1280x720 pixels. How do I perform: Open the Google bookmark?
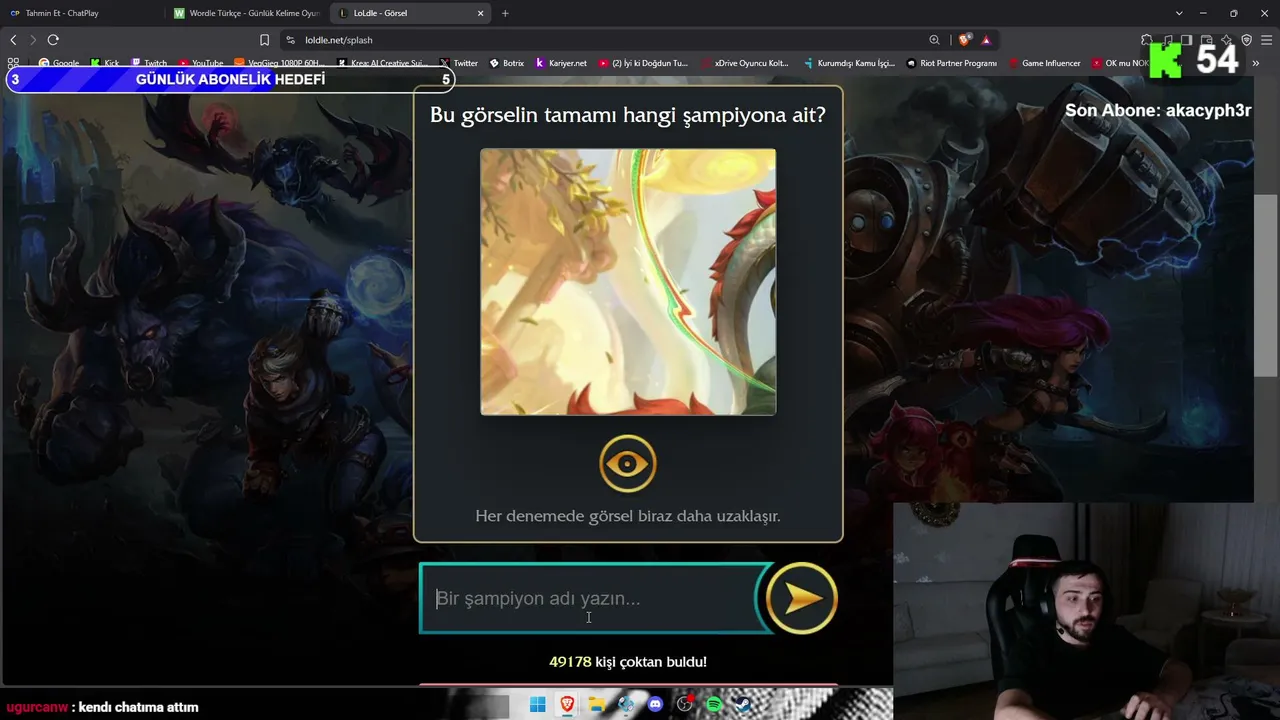pyautogui.click(x=59, y=63)
